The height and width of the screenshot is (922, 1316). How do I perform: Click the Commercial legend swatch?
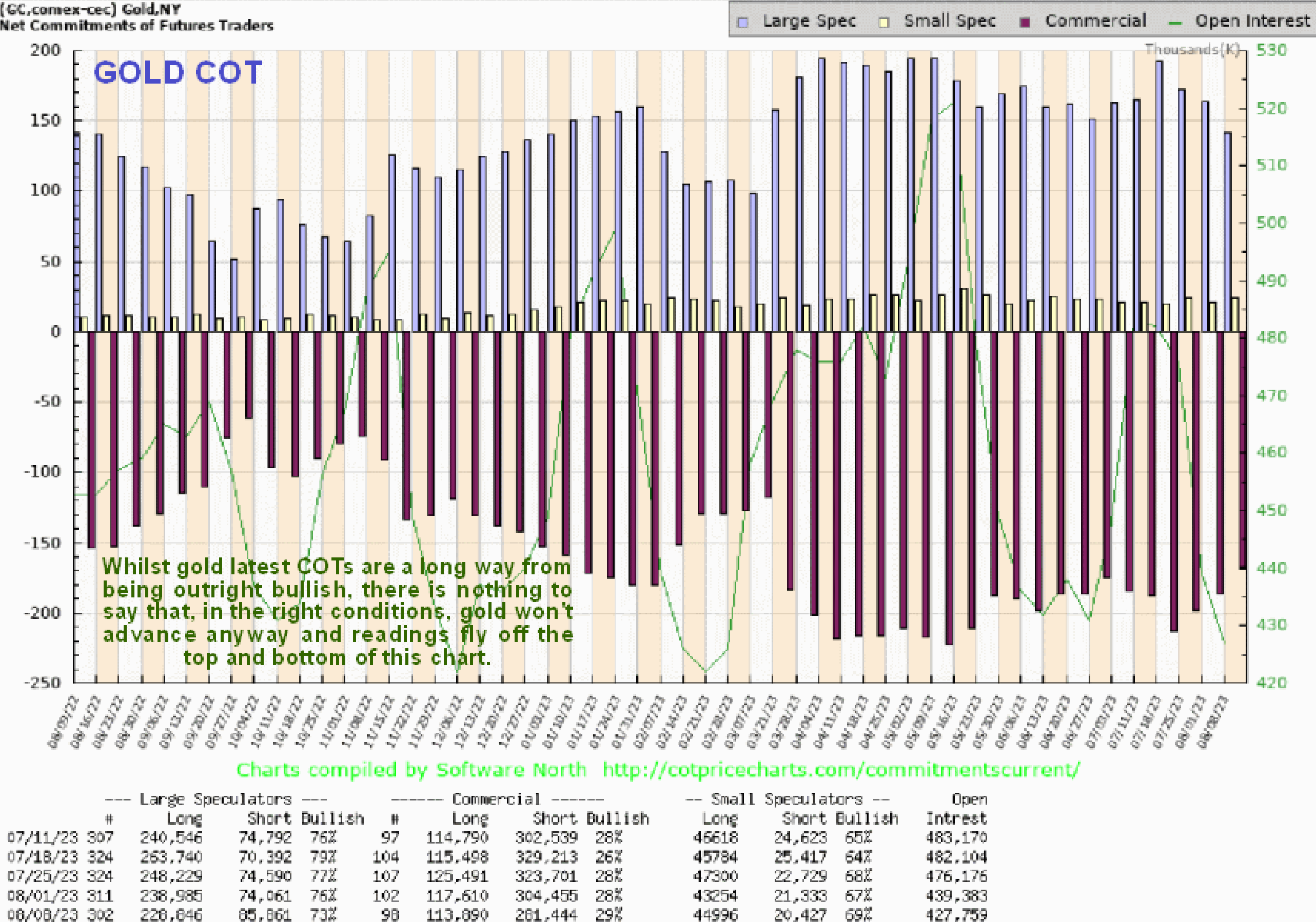1026,23
